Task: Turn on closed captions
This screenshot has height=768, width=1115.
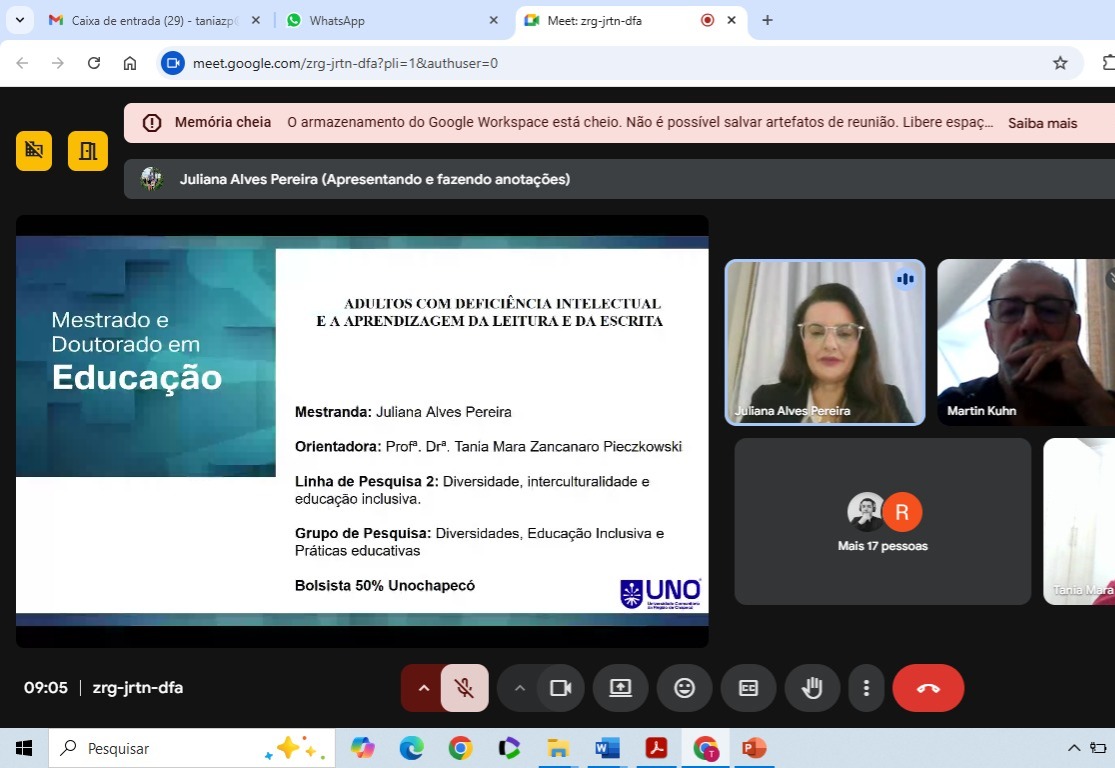Action: 748,688
